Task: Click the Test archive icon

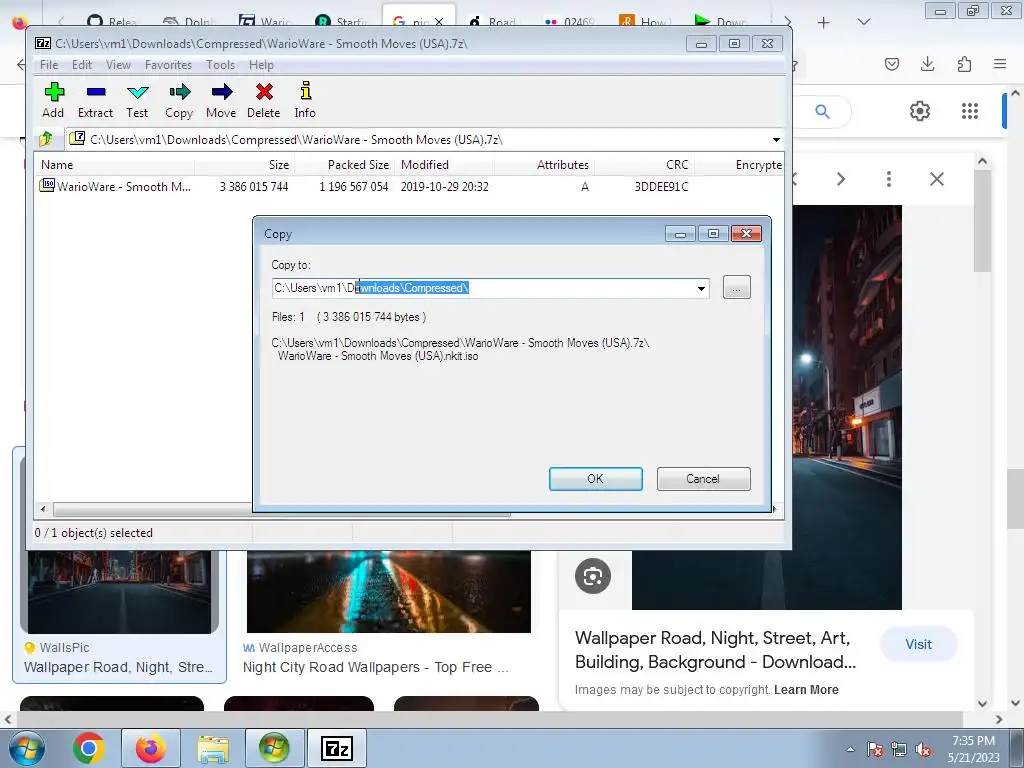Action: [x=137, y=100]
